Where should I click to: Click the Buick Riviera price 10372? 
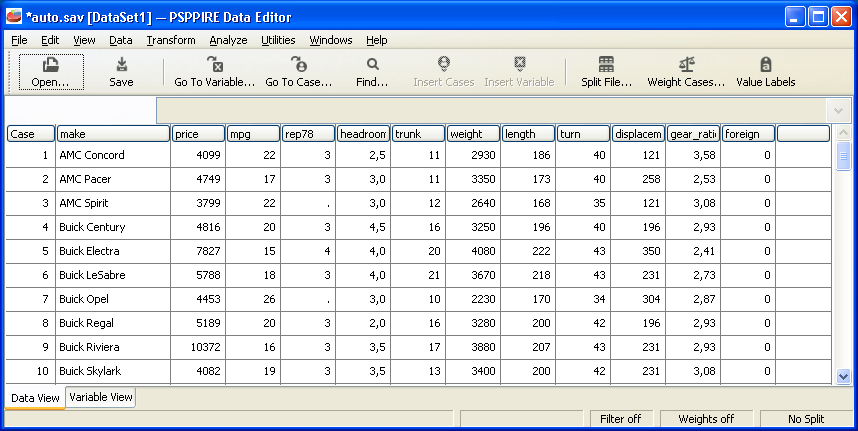coord(198,347)
